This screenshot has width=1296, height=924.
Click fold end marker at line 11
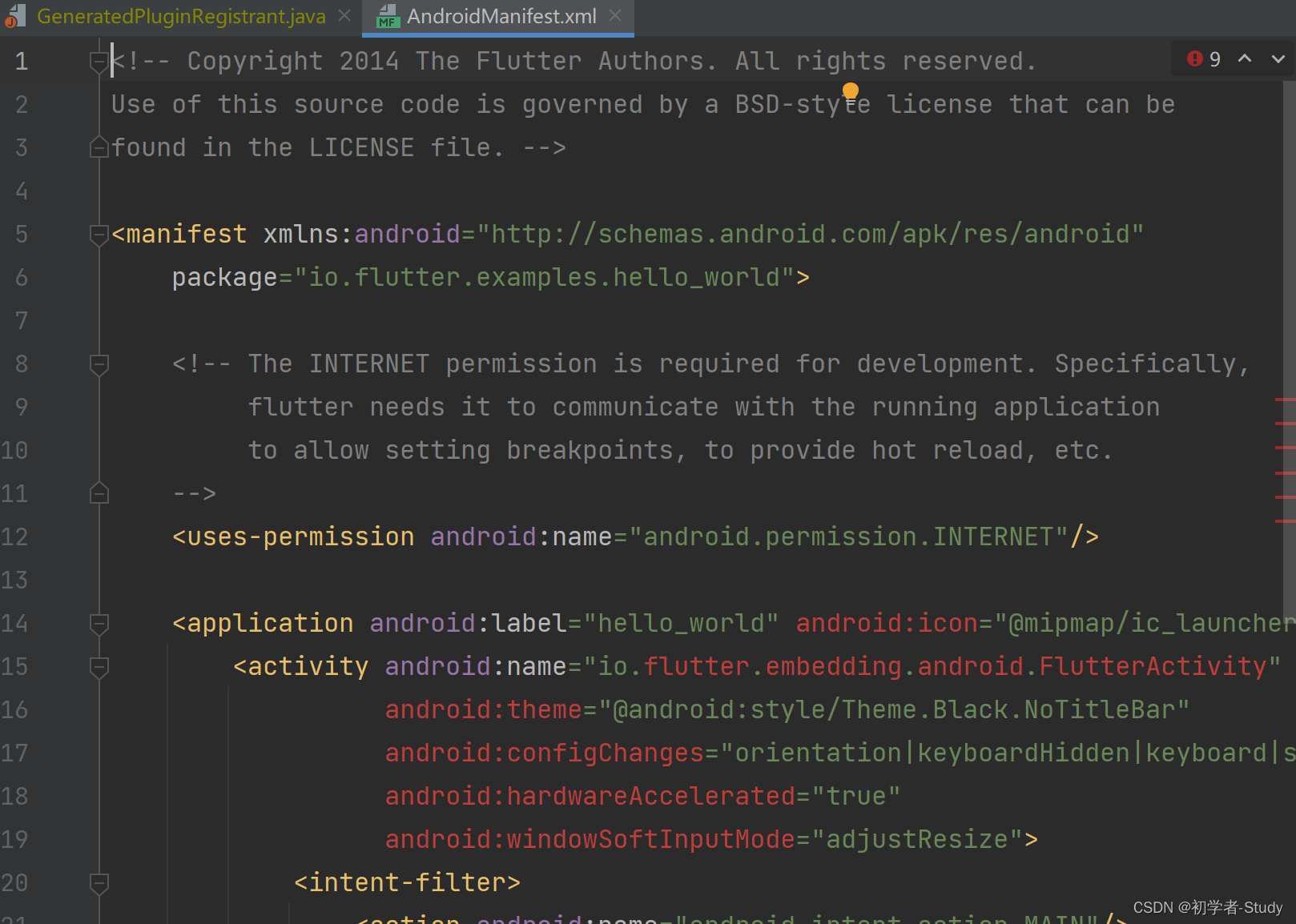(99, 493)
